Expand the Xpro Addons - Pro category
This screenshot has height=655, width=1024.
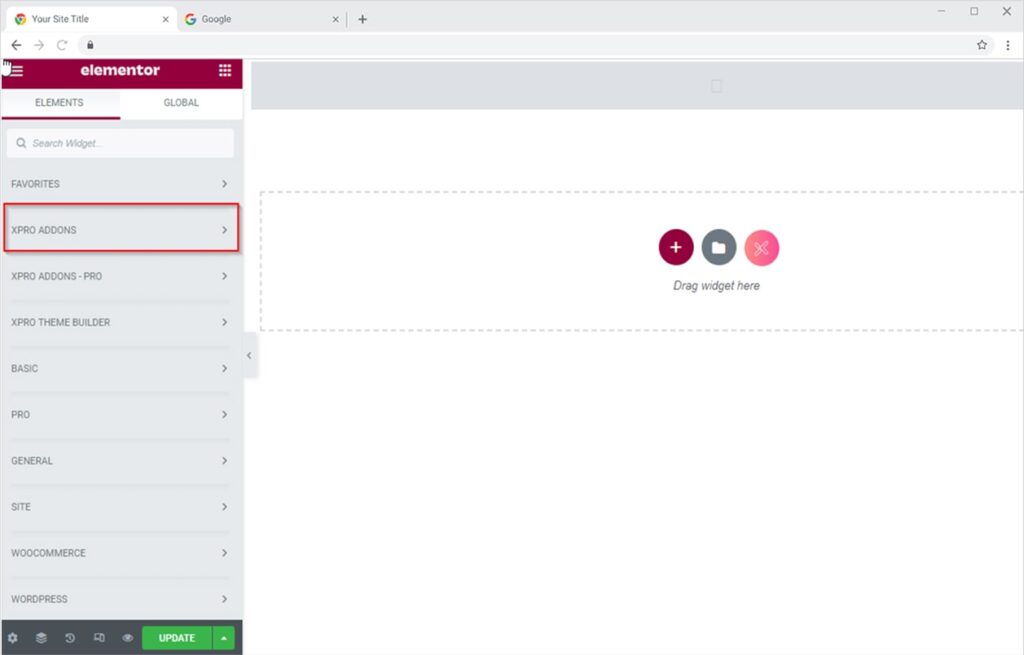[120, 276]
